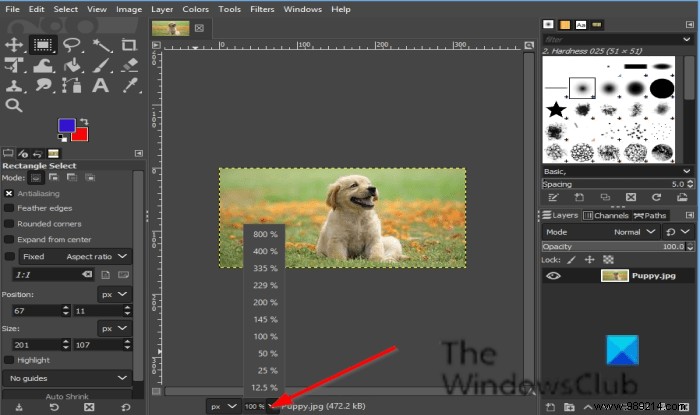Select the Bucket Fill tool
This screenshot has width=700, height=415.
pyautogui.click(x=72, y=65)
